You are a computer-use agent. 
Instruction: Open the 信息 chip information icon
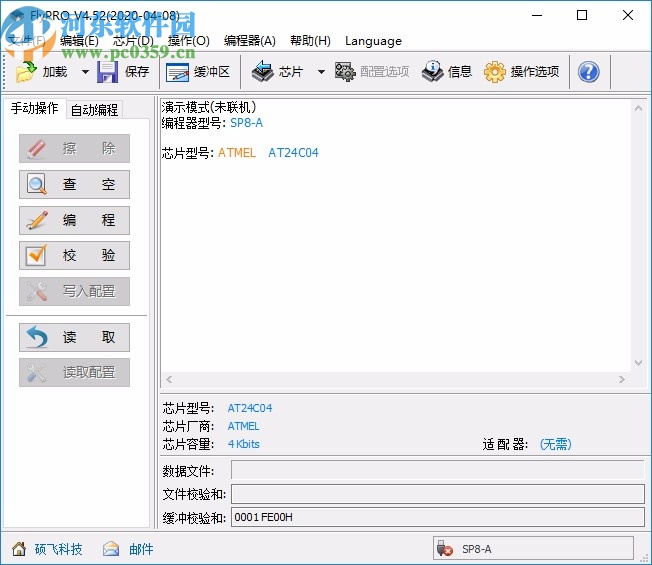433,72
